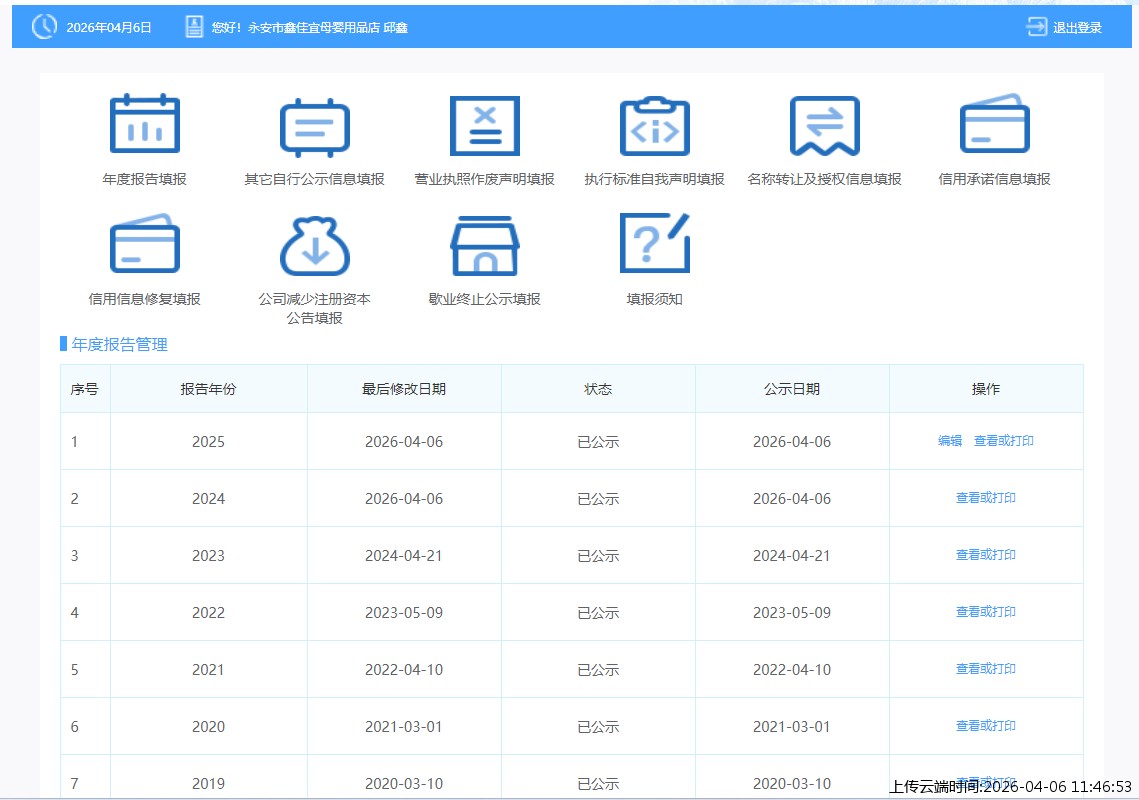Open the 年度报告填报 calendar icon
Viewport: 1139px width, 800px height.
[144, 126]
